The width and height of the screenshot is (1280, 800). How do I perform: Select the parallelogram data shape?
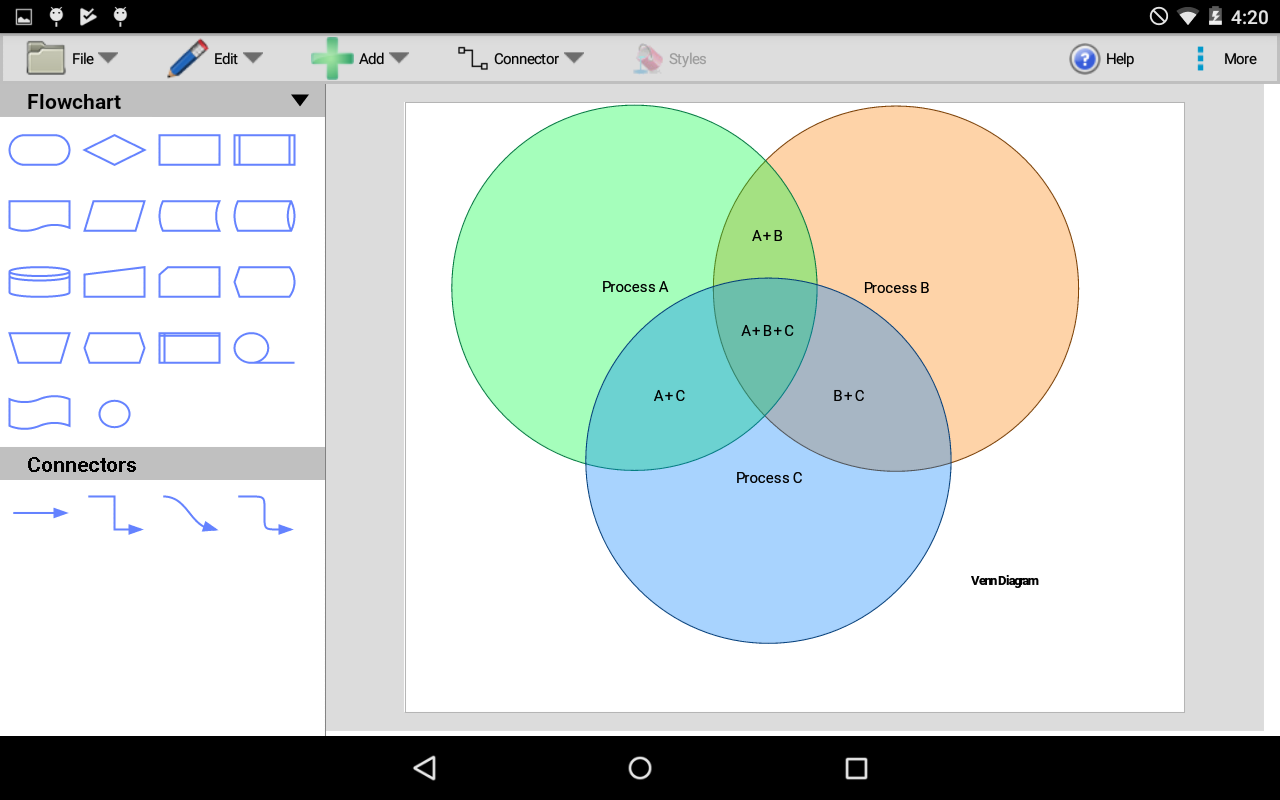(x=114, y=216)
